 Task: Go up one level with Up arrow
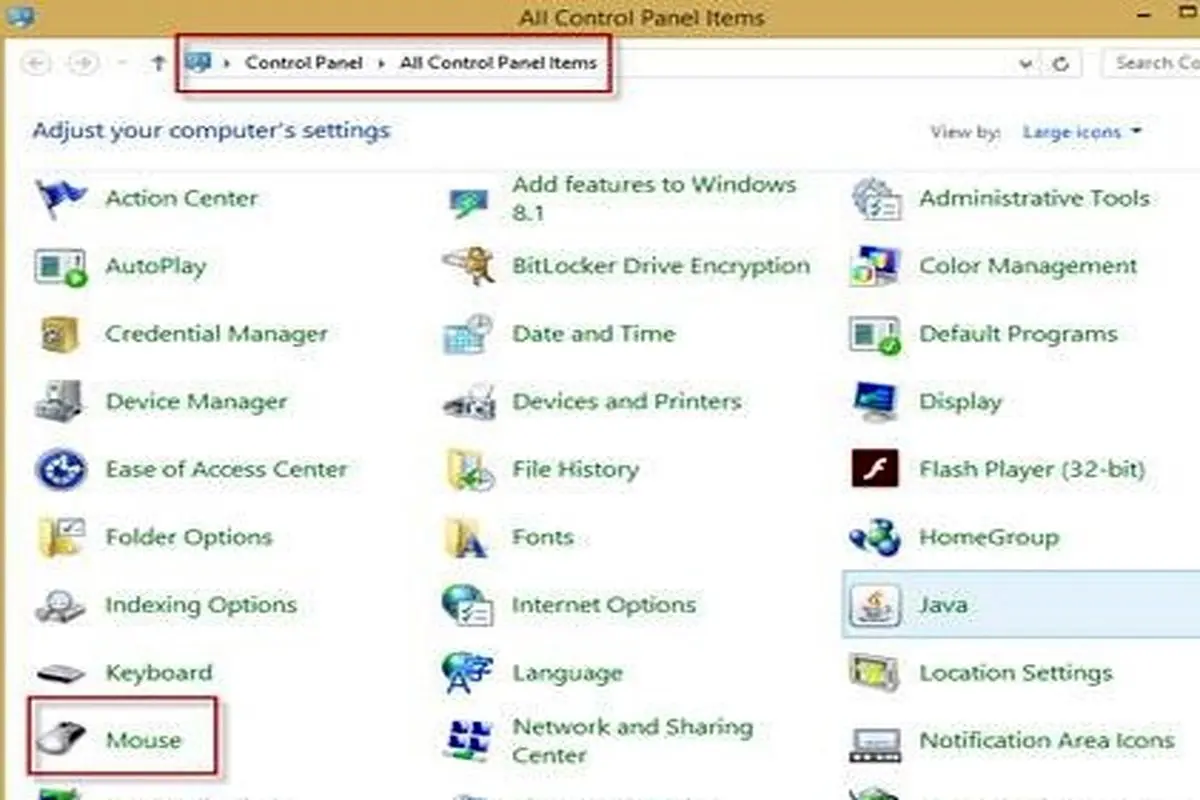(157, 63)
